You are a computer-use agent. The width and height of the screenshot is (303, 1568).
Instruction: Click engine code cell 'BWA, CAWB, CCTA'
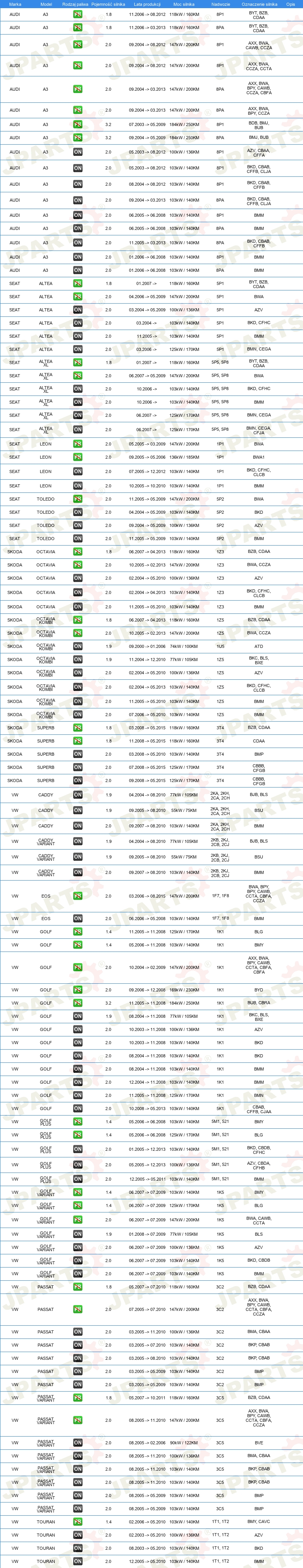point(258,1221)
